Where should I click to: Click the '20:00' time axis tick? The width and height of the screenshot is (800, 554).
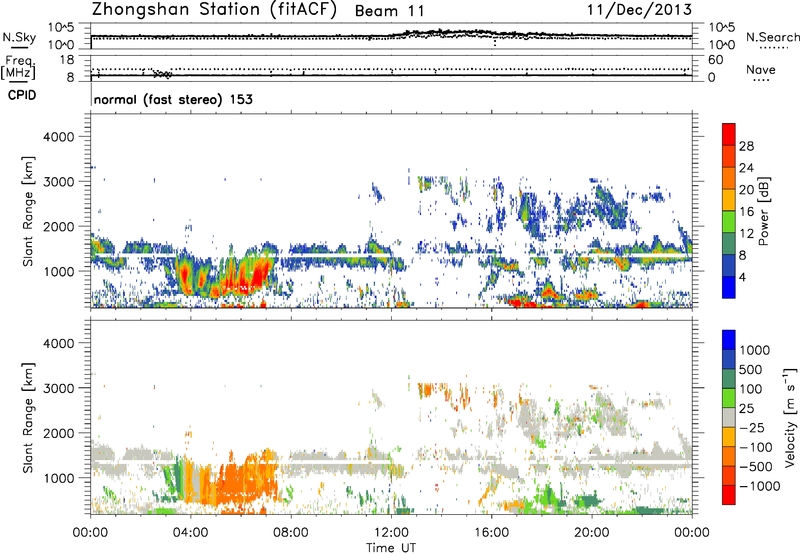point(591,533)
